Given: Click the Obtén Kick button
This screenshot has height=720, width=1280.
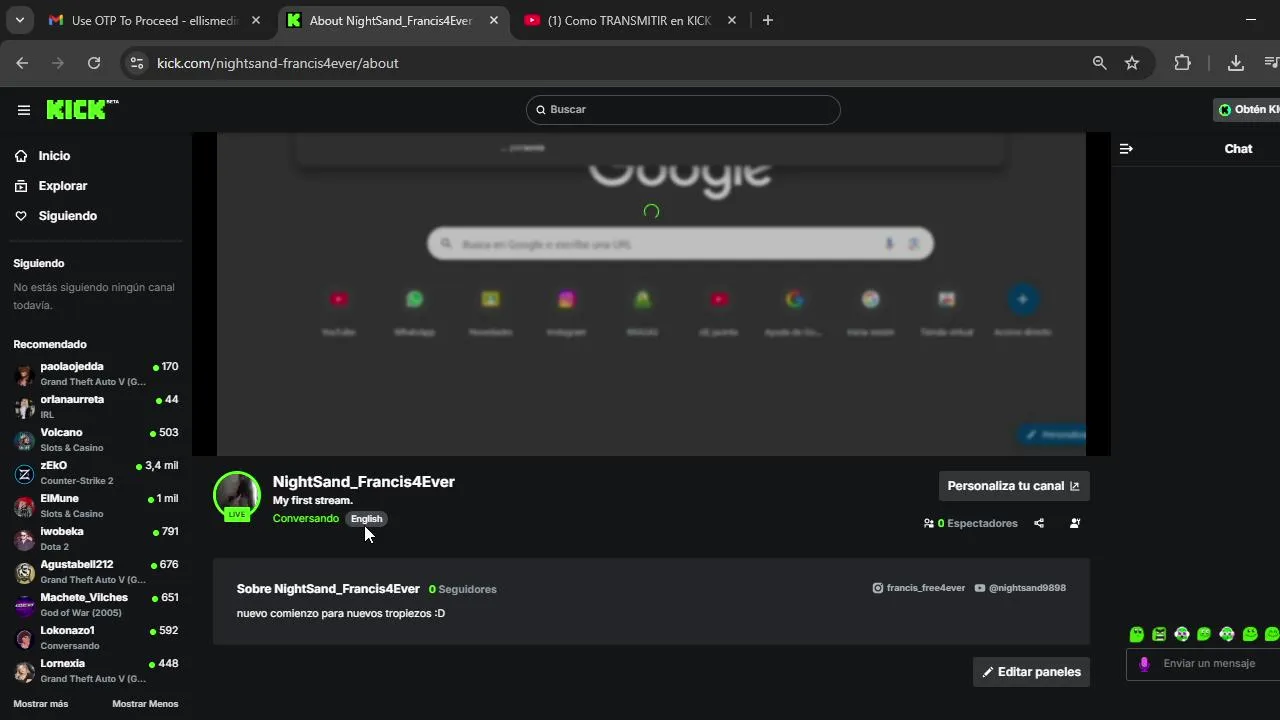Looking at the screenshot, I should click(1247, 110).
